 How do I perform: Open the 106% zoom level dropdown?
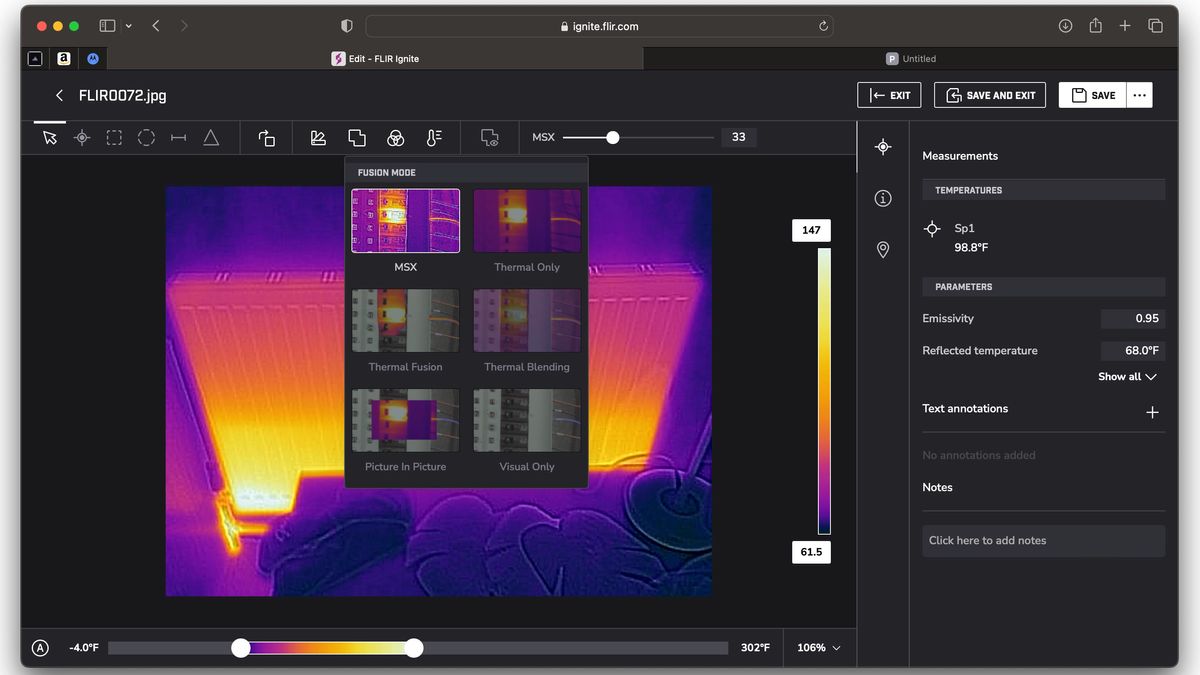click(x=819, y=648)
